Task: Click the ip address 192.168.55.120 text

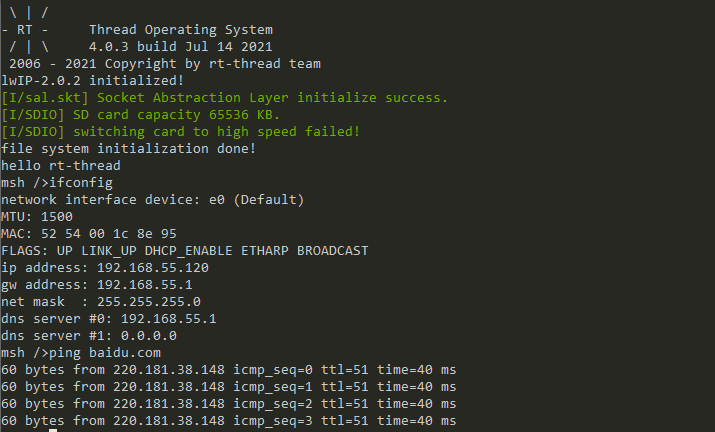Action: click(105, 268)
